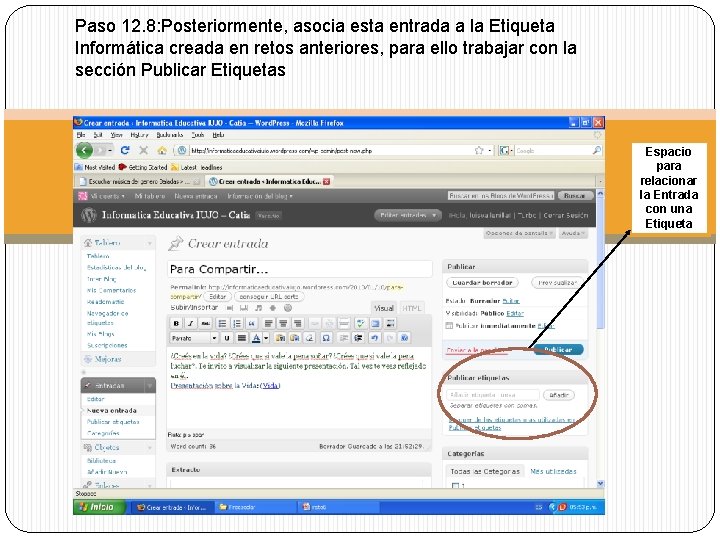Bookmark this page with the star icon
This screenshot has width=720, height=540.
pos(479,150)
